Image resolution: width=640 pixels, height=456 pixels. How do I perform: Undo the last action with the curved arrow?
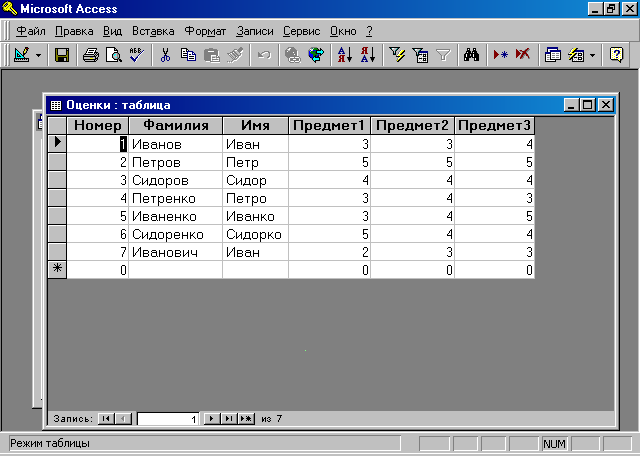pos(264,55)
